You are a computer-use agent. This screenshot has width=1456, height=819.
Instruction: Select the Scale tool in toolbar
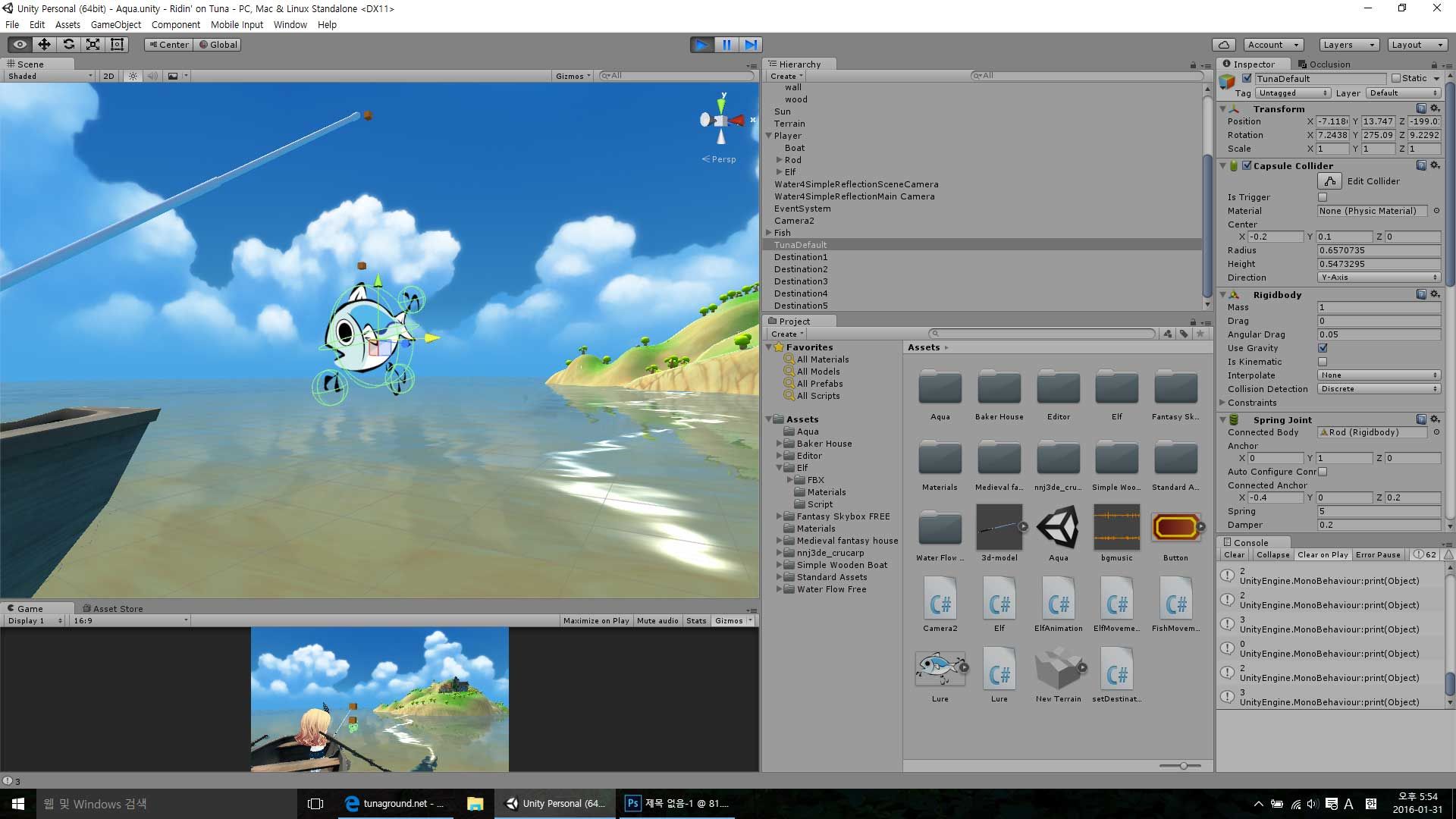(x=93, y=45)
